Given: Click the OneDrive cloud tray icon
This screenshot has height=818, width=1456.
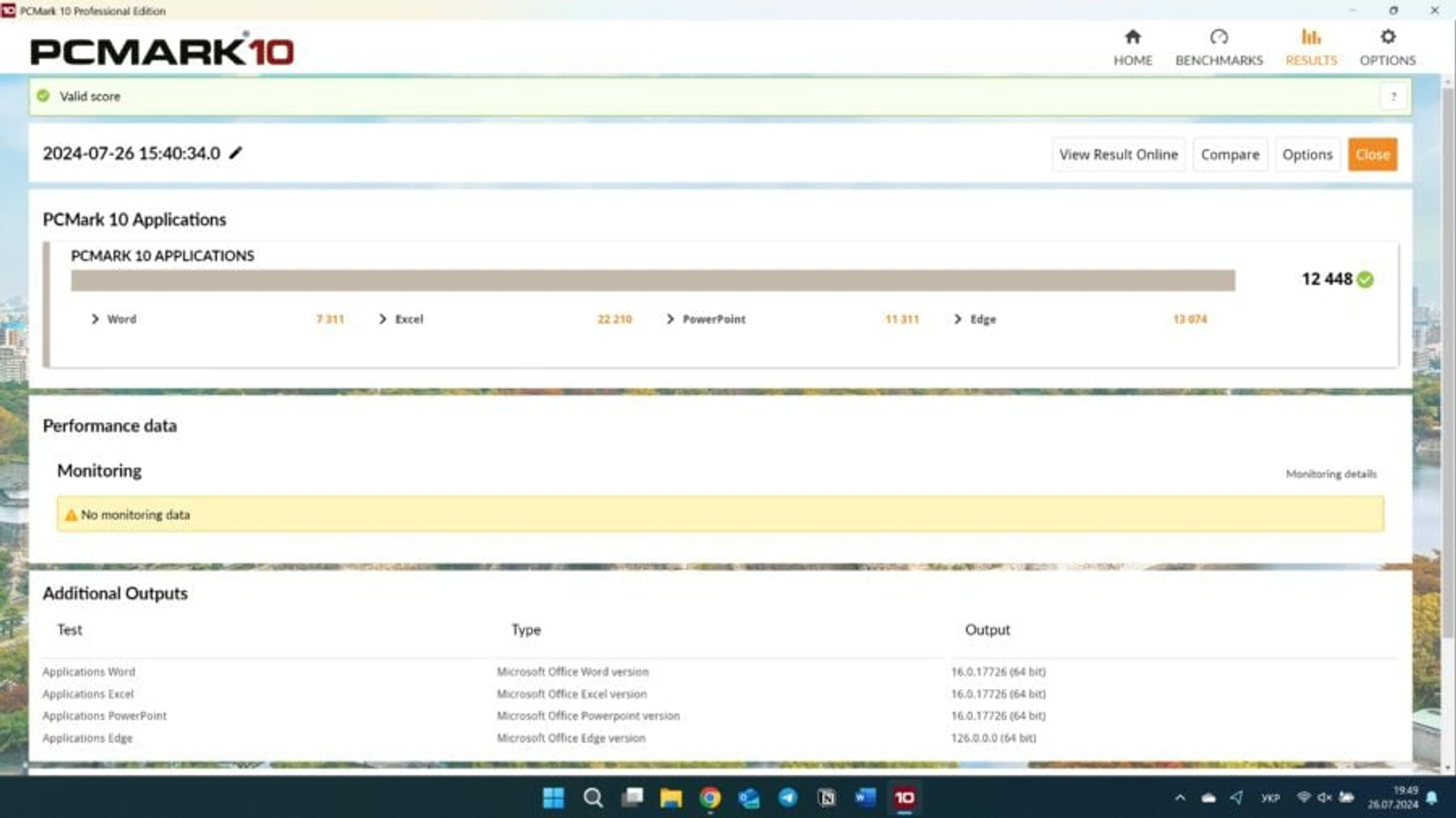Looking at the screenshot, I should pos(1209,798).
